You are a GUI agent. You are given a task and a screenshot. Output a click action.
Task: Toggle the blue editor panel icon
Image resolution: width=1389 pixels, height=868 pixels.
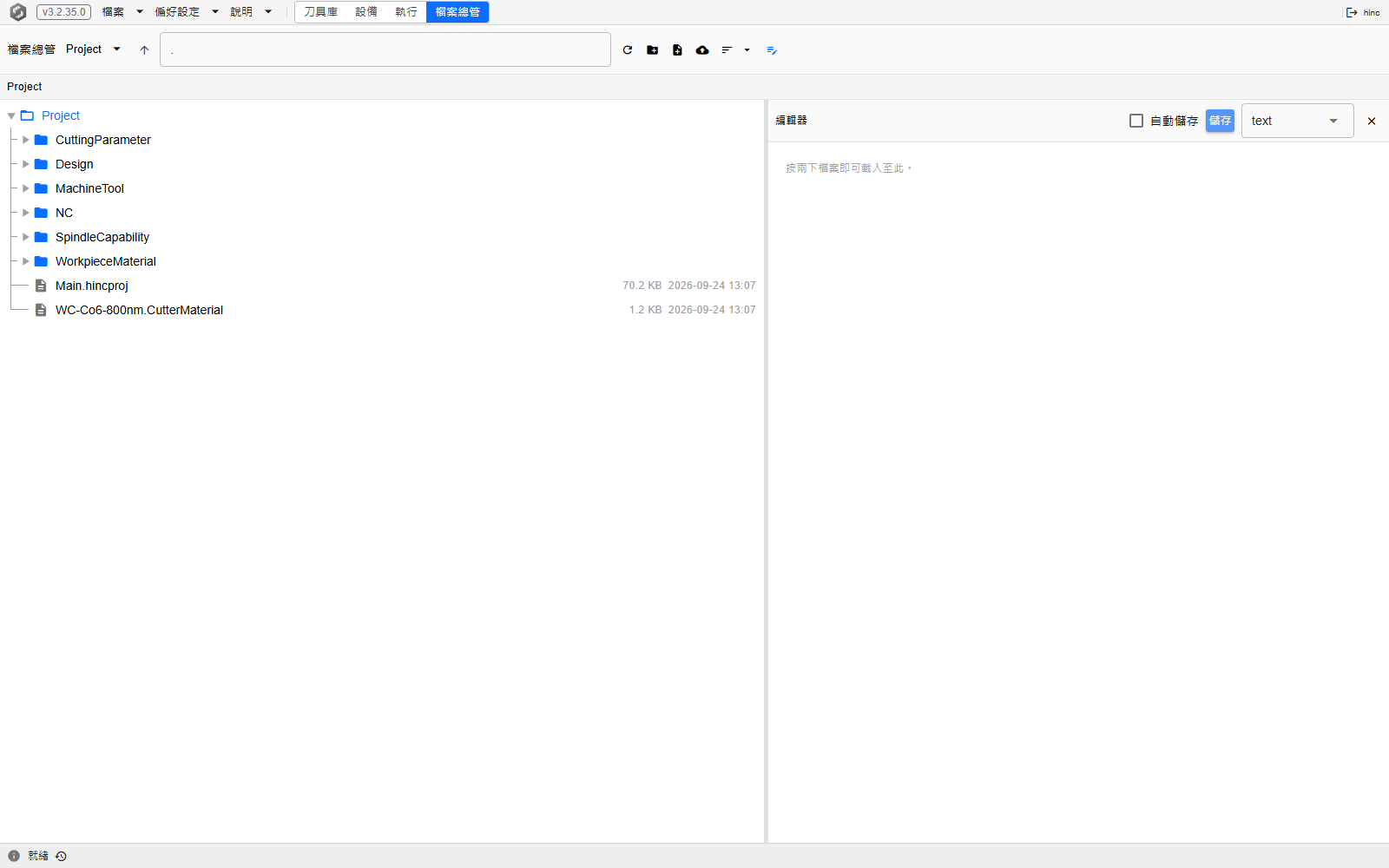(772, 50)
